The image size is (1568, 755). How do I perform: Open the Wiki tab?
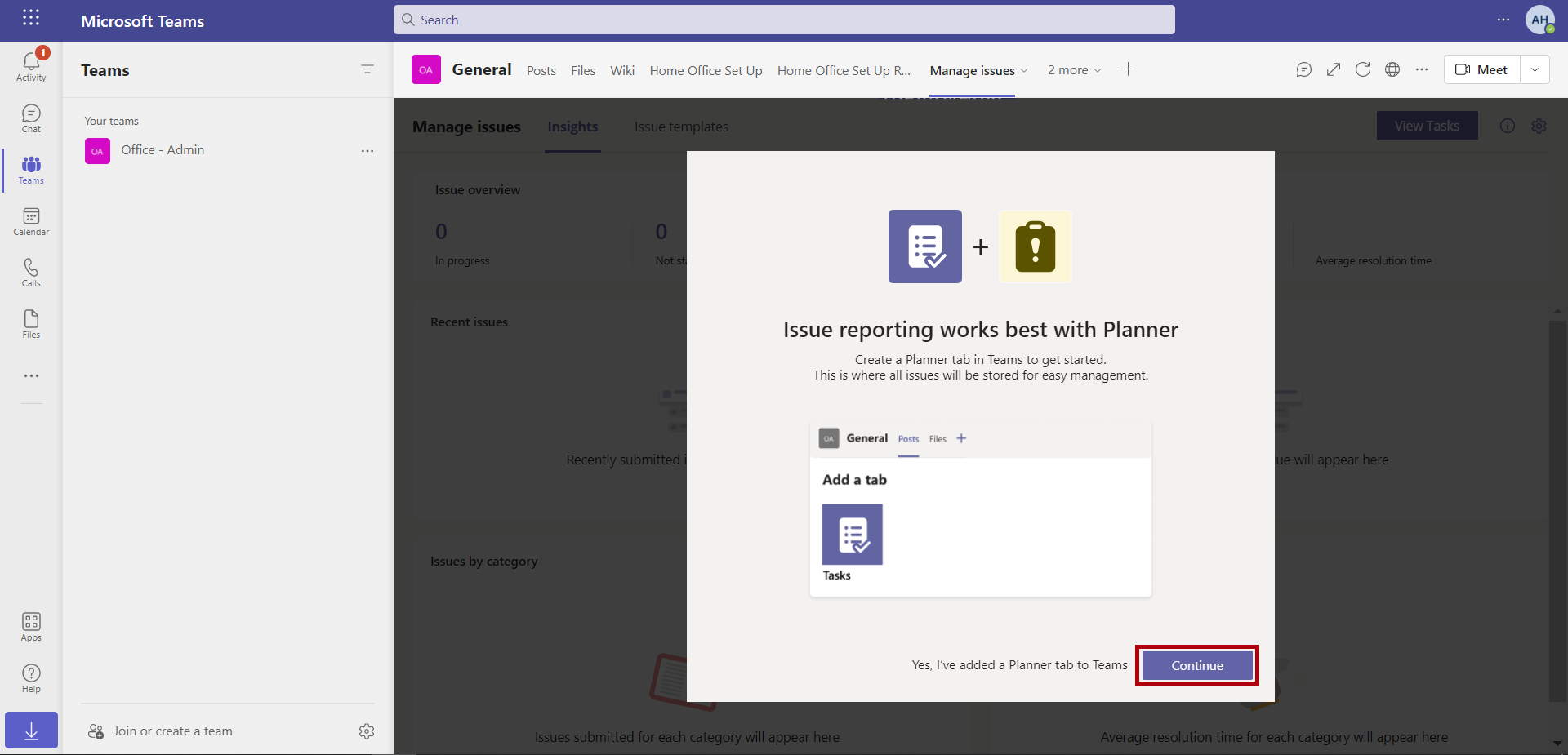[x=622, y=70]
